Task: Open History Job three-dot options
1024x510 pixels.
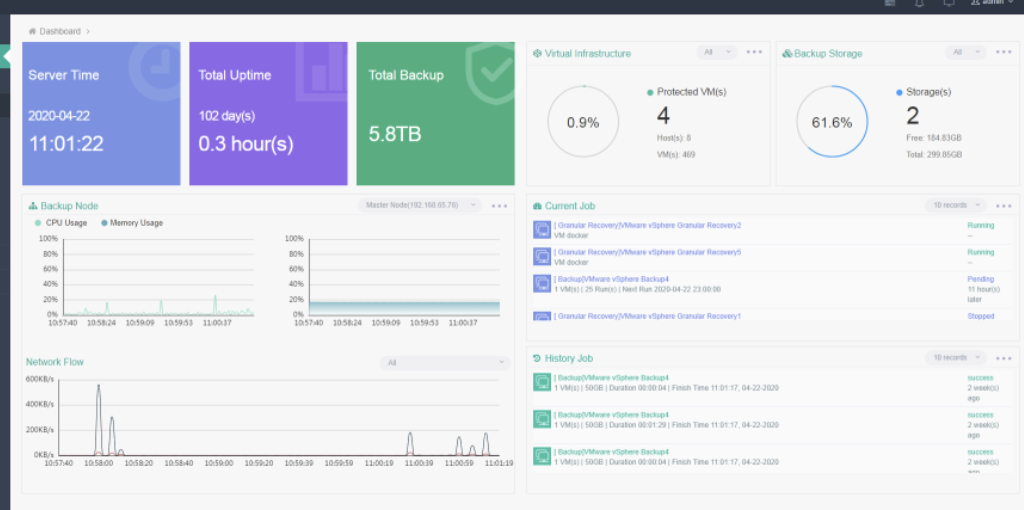Action: tap(1002, 357)
